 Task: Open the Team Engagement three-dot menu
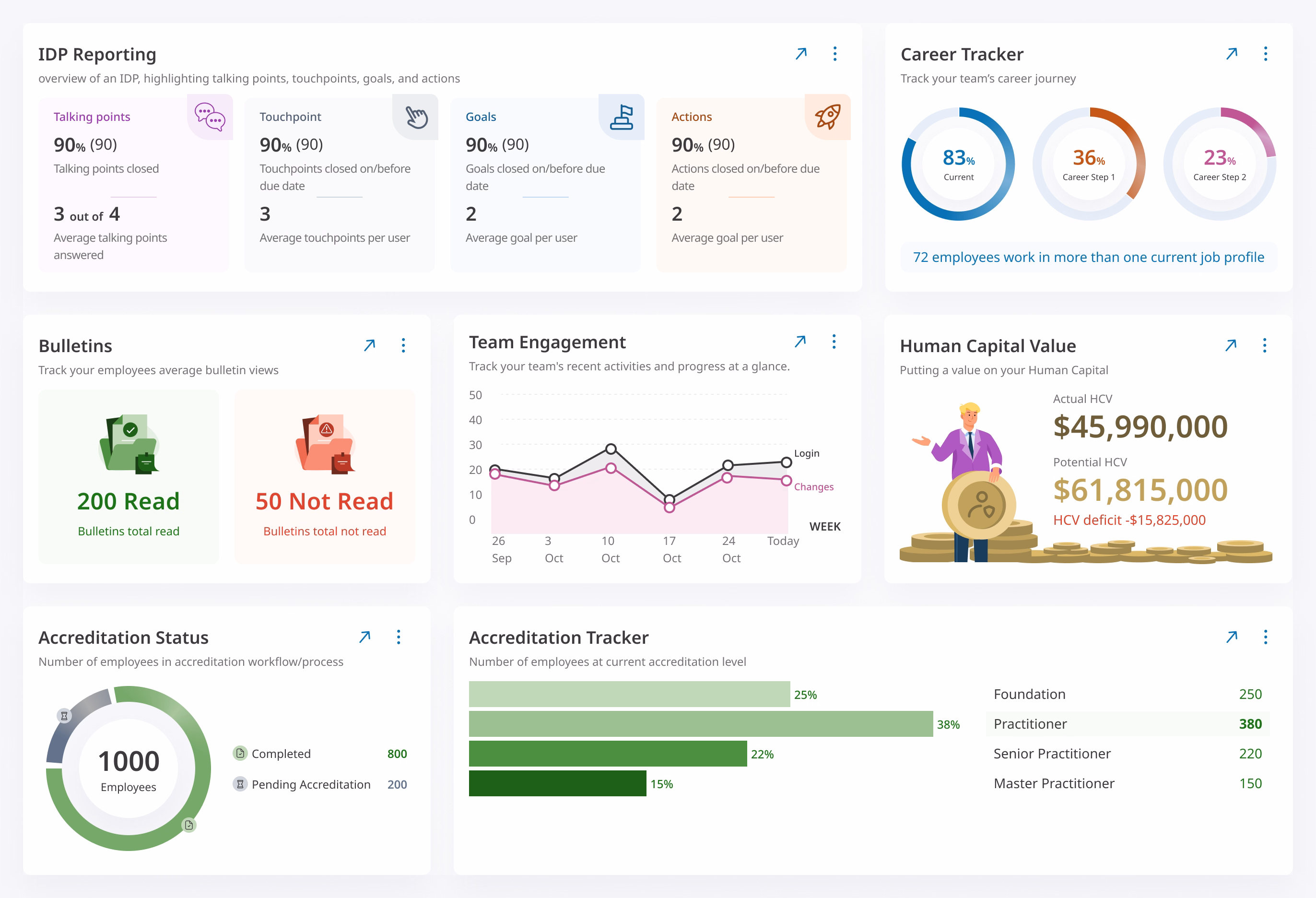[x=834, y=342]
